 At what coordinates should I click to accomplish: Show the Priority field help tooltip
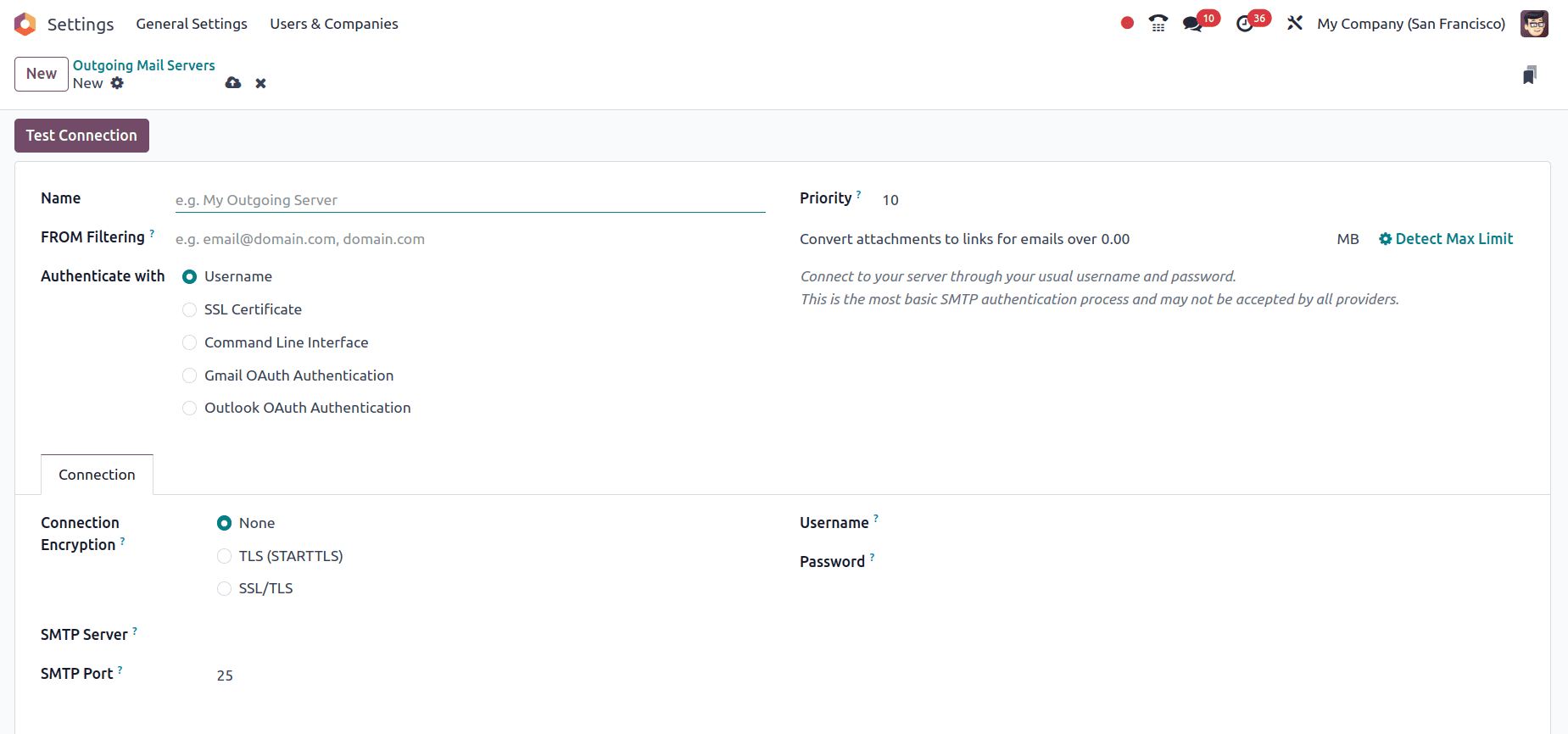pos(859,194)
